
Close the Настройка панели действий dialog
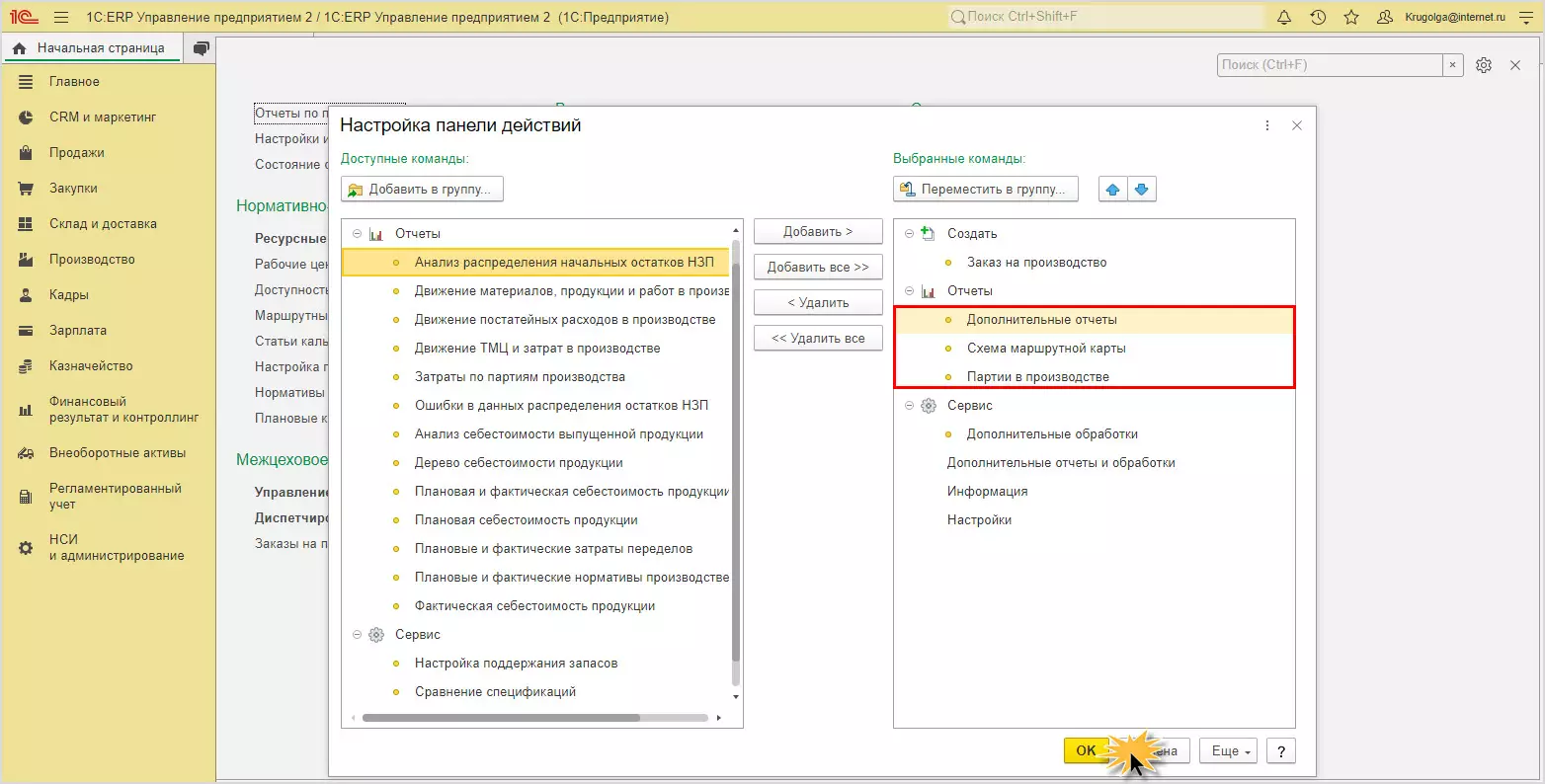point(1297,126)
